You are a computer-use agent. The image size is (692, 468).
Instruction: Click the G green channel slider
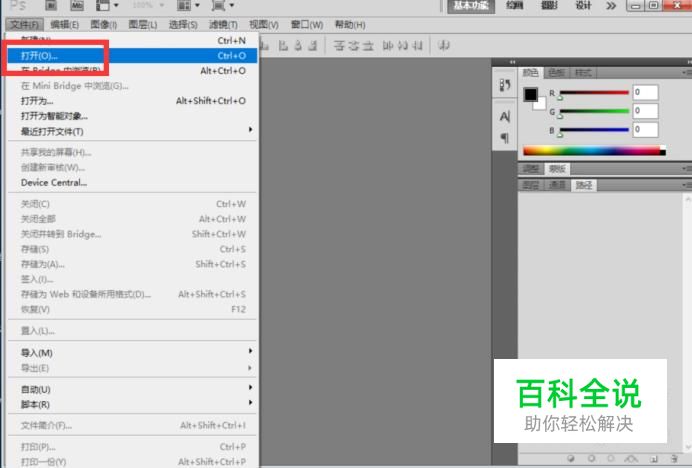pyautogui.click(x=594, y=111)
